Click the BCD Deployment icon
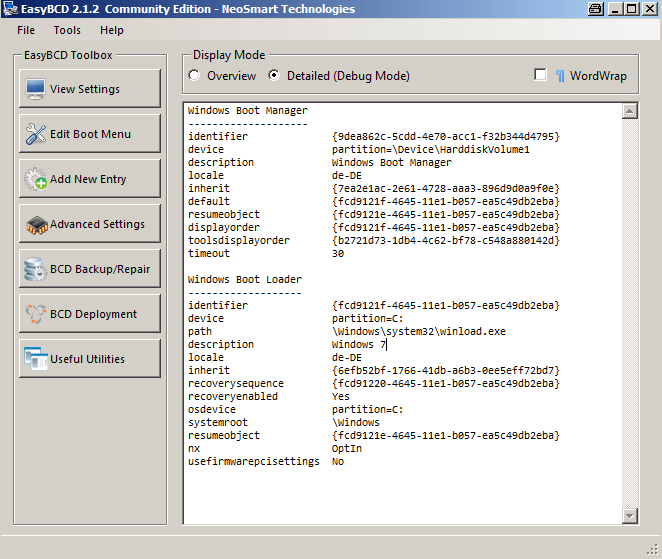This screenshot has height=559, width=662. pyautogui.click(x=35, y=314)
